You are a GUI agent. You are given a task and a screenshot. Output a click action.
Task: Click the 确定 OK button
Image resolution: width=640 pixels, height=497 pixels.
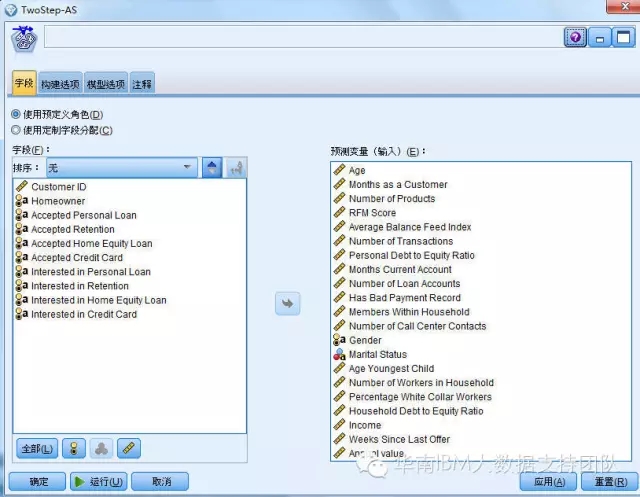pos(38,481)
